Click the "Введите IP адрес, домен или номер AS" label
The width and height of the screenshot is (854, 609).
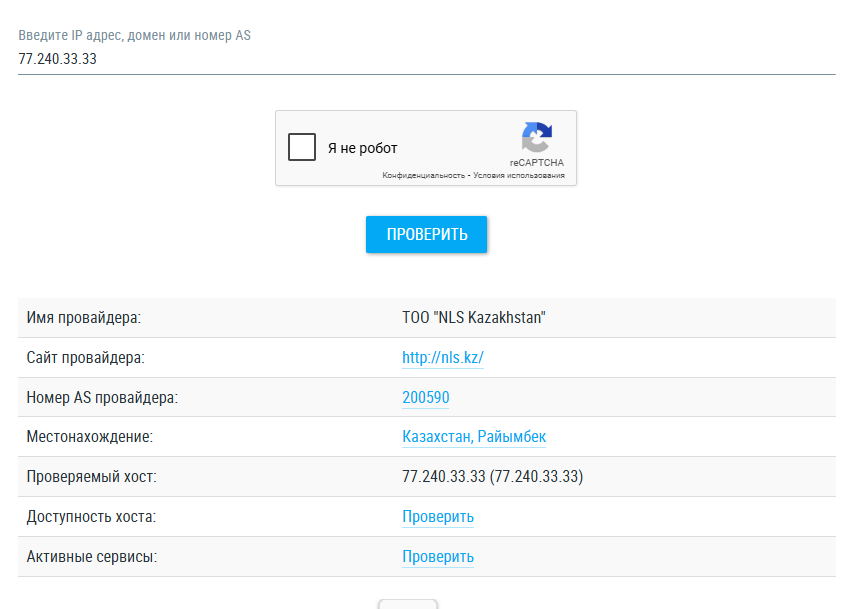[x=135, y=35]
